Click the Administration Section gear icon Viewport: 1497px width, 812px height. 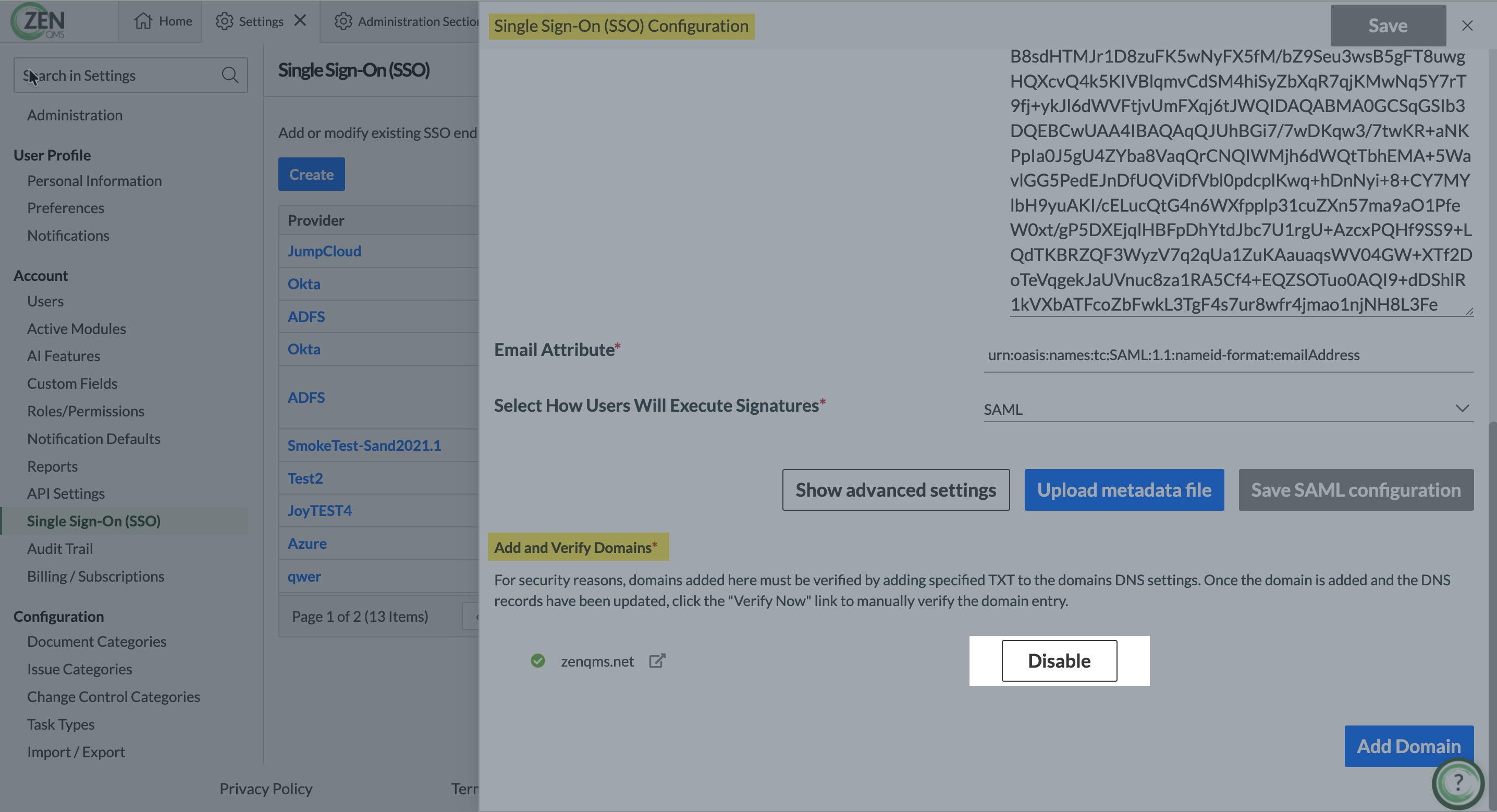click(x=343, y=21)
